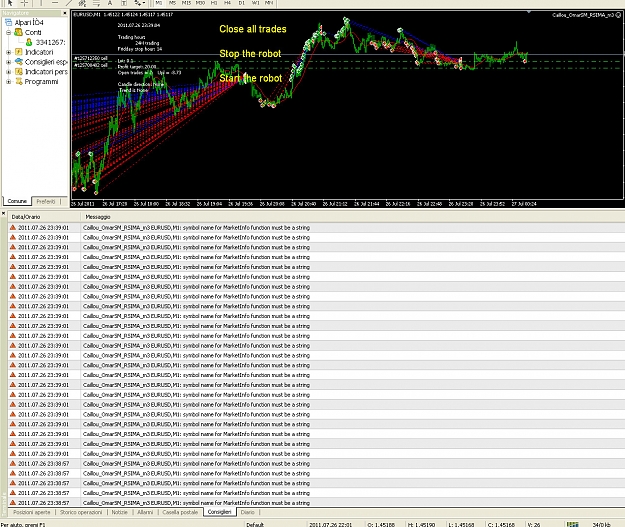Open the Comune tab in Navigator

[x=17, y=201]
